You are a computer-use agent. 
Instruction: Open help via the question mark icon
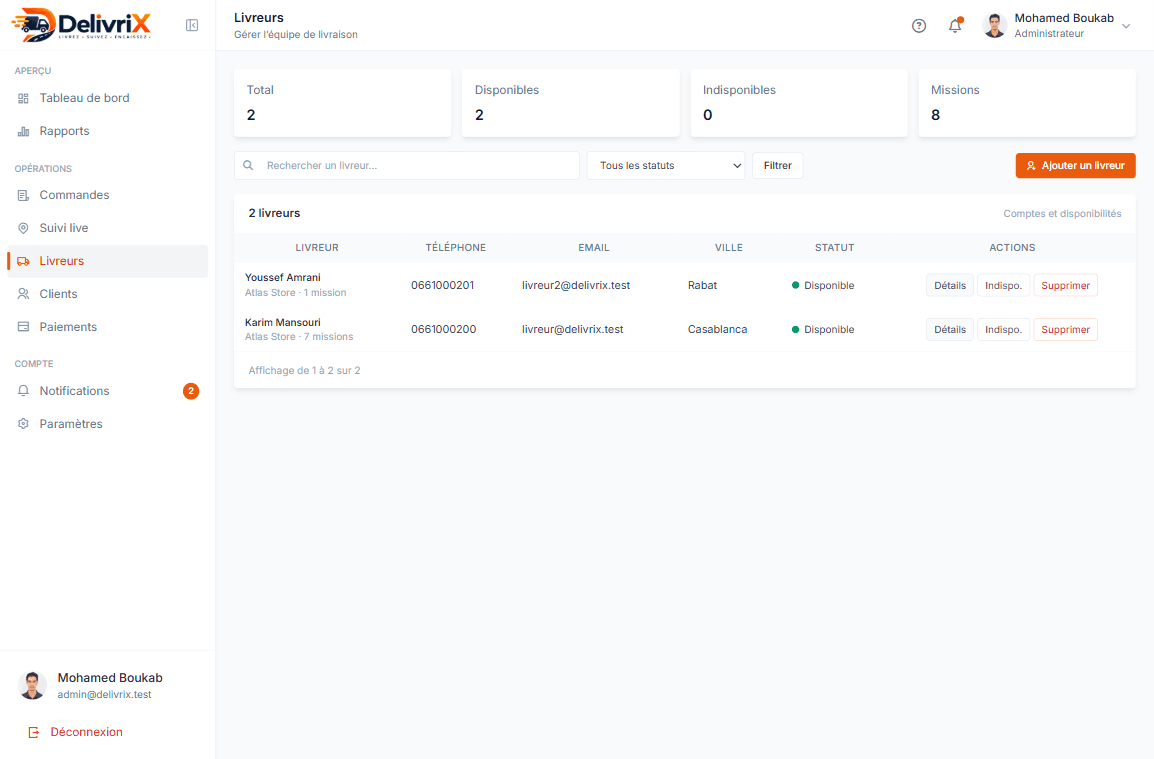coord(919,26)
